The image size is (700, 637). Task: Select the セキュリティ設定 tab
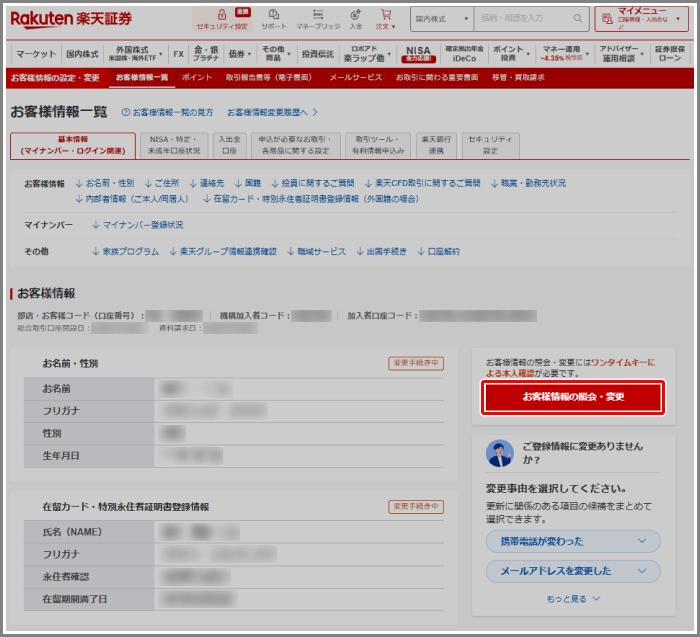[x=491, y=146]
